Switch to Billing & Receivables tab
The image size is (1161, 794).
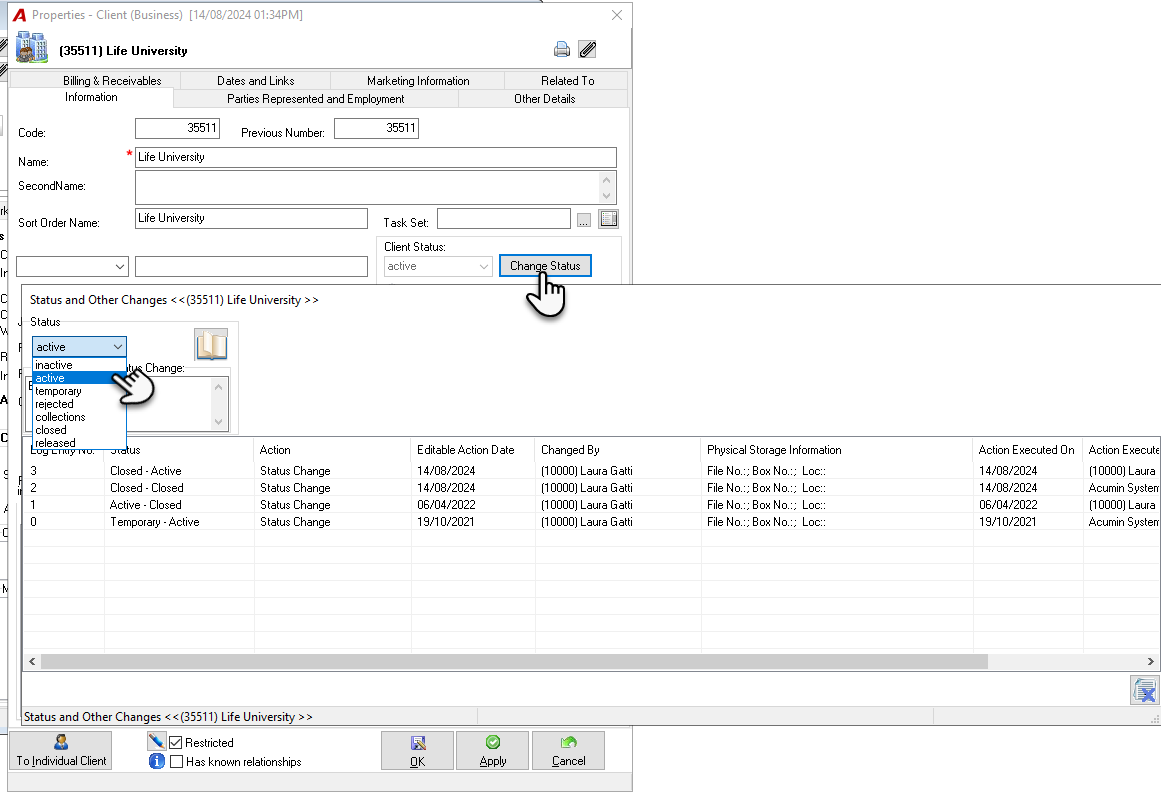click(112, 81)
